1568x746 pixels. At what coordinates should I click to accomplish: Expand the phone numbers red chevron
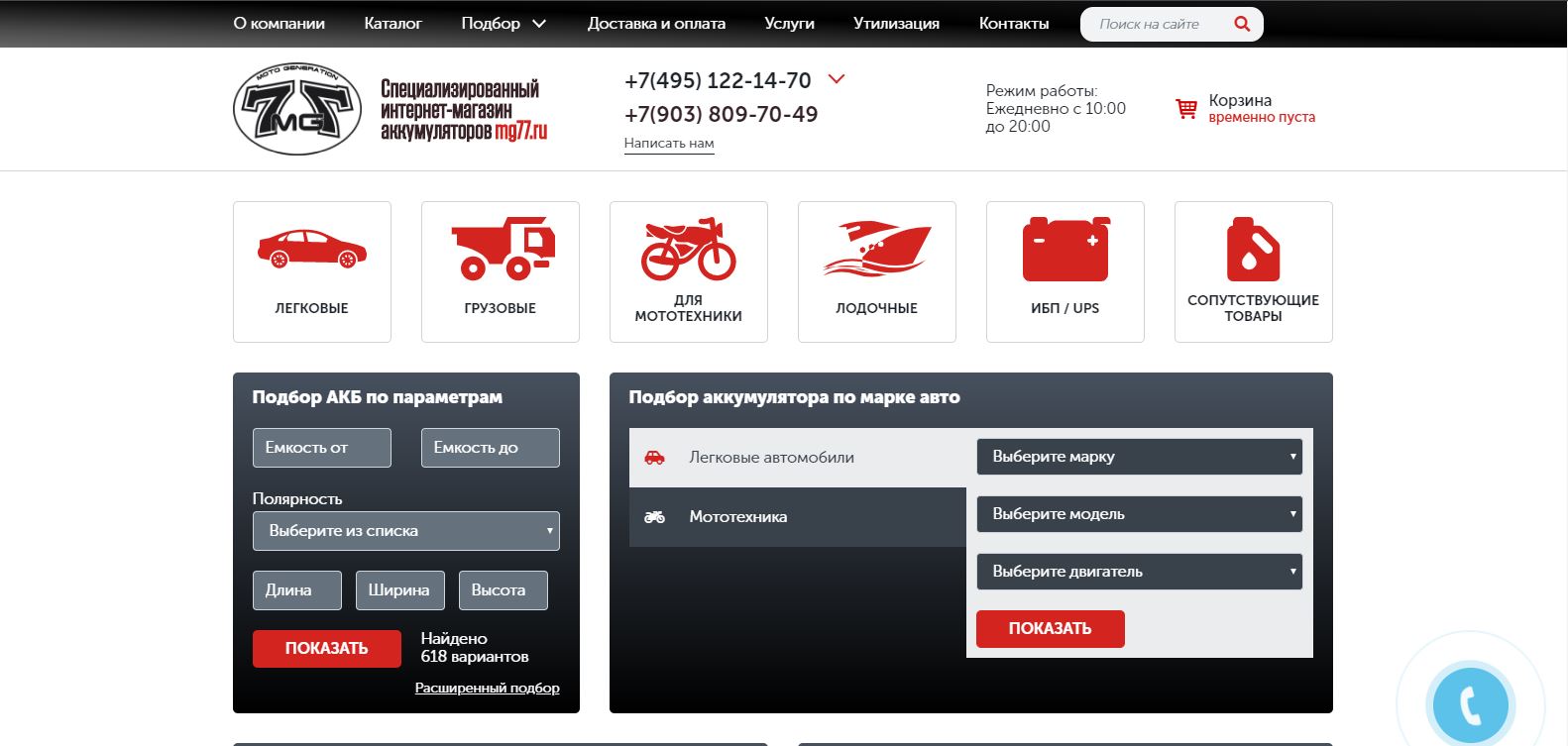pyautogui.click(x=836, y=79)
